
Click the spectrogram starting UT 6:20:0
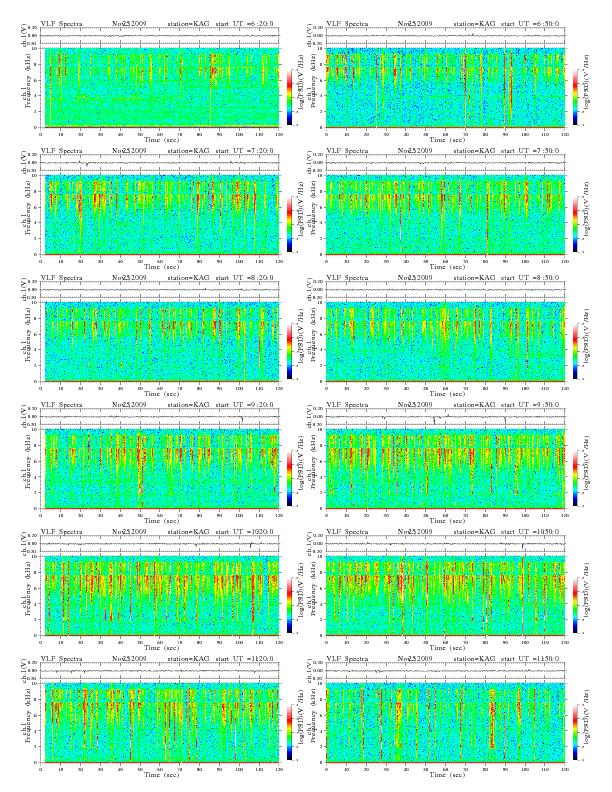pyautogui.click(x=160, y=87)
